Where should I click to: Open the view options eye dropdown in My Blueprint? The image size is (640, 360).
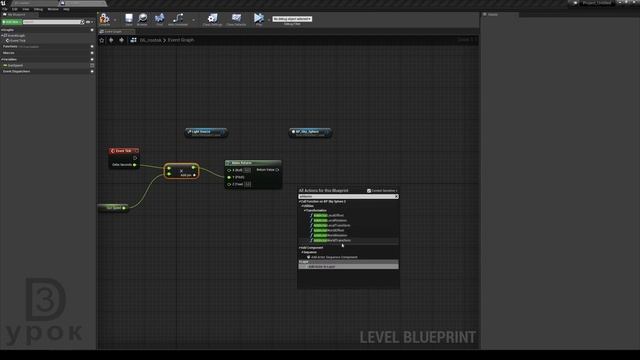click(x=89, y=22)
